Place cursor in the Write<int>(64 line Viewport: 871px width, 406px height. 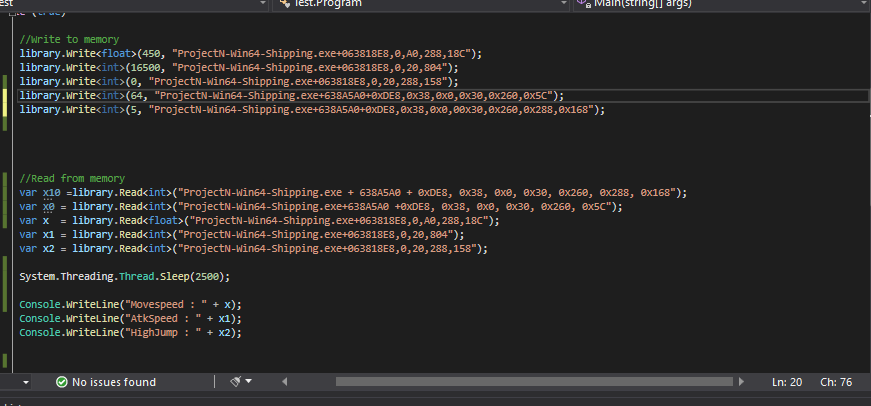(292, 96)
